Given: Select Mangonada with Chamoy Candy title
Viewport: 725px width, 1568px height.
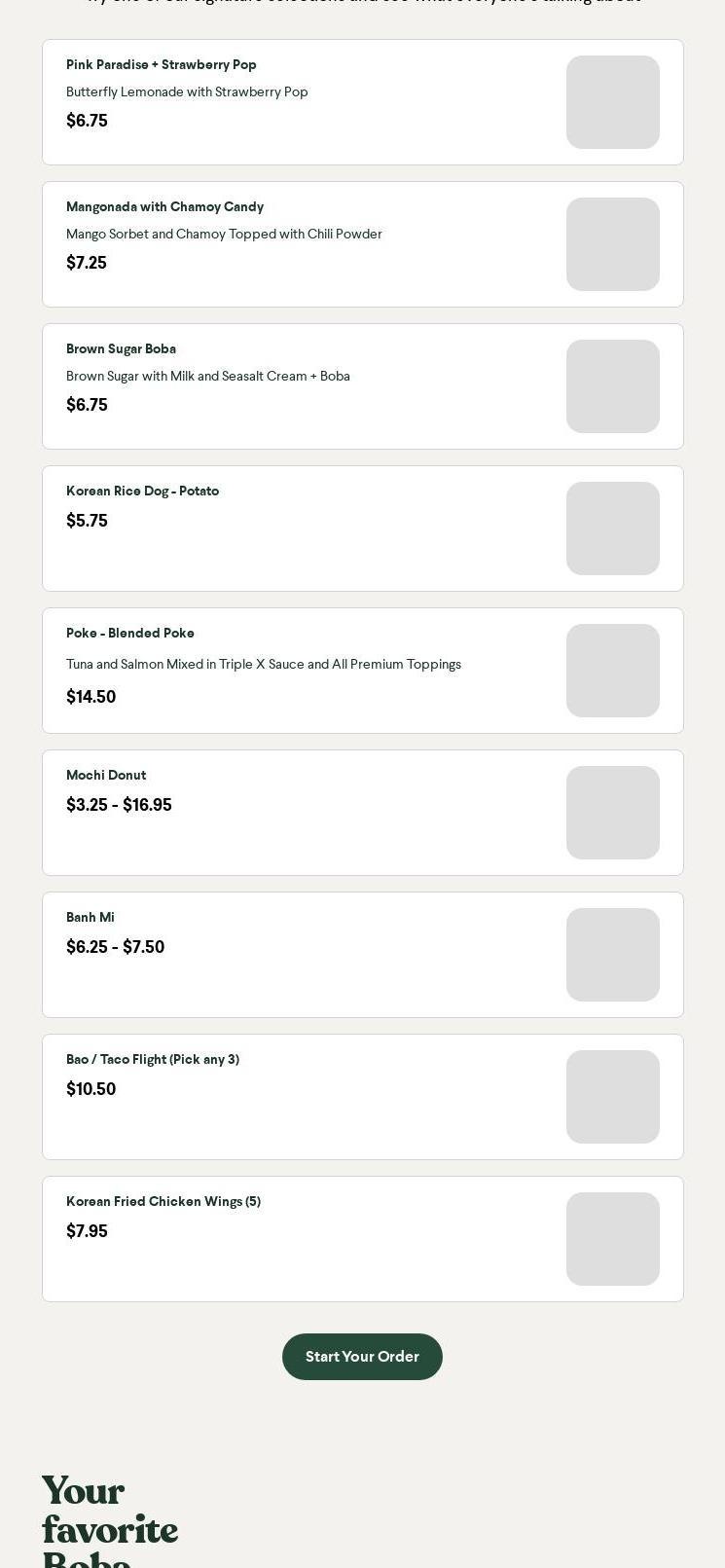Looking at the screenshot, I should [164, 207].
